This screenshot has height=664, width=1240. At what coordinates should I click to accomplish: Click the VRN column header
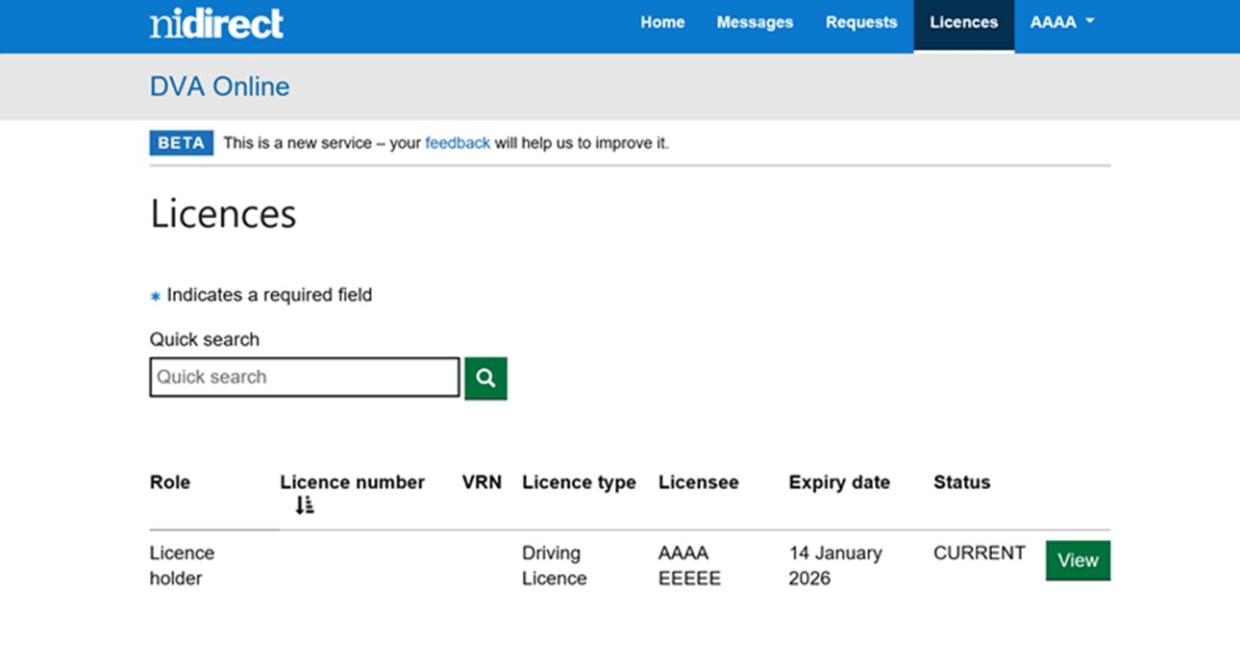(482, 482)
